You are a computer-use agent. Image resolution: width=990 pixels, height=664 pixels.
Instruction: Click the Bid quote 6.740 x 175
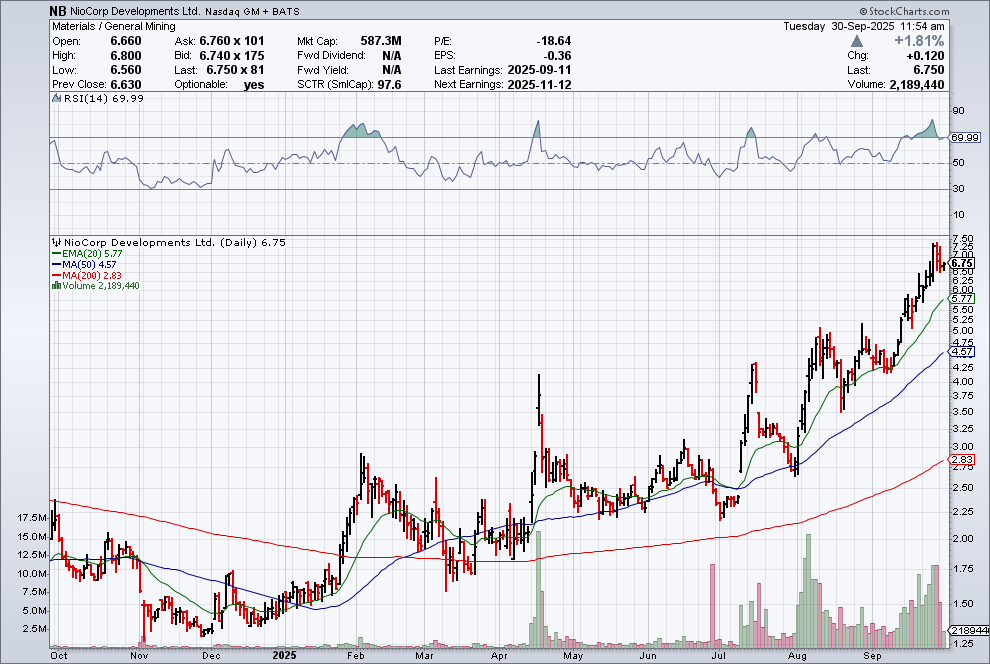click(232, 56)
